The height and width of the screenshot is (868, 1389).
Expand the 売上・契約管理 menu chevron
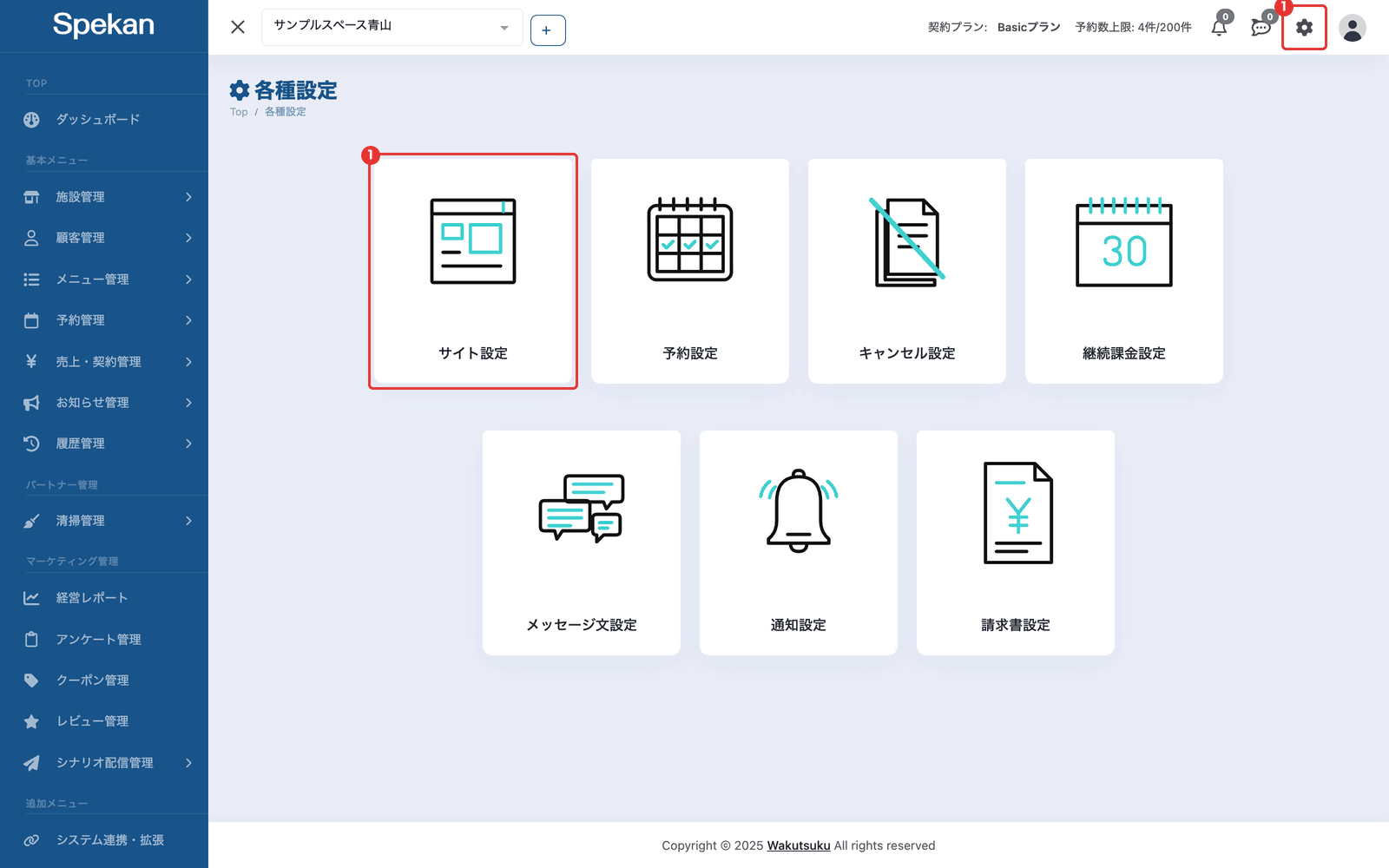click(x=188, y=362)
